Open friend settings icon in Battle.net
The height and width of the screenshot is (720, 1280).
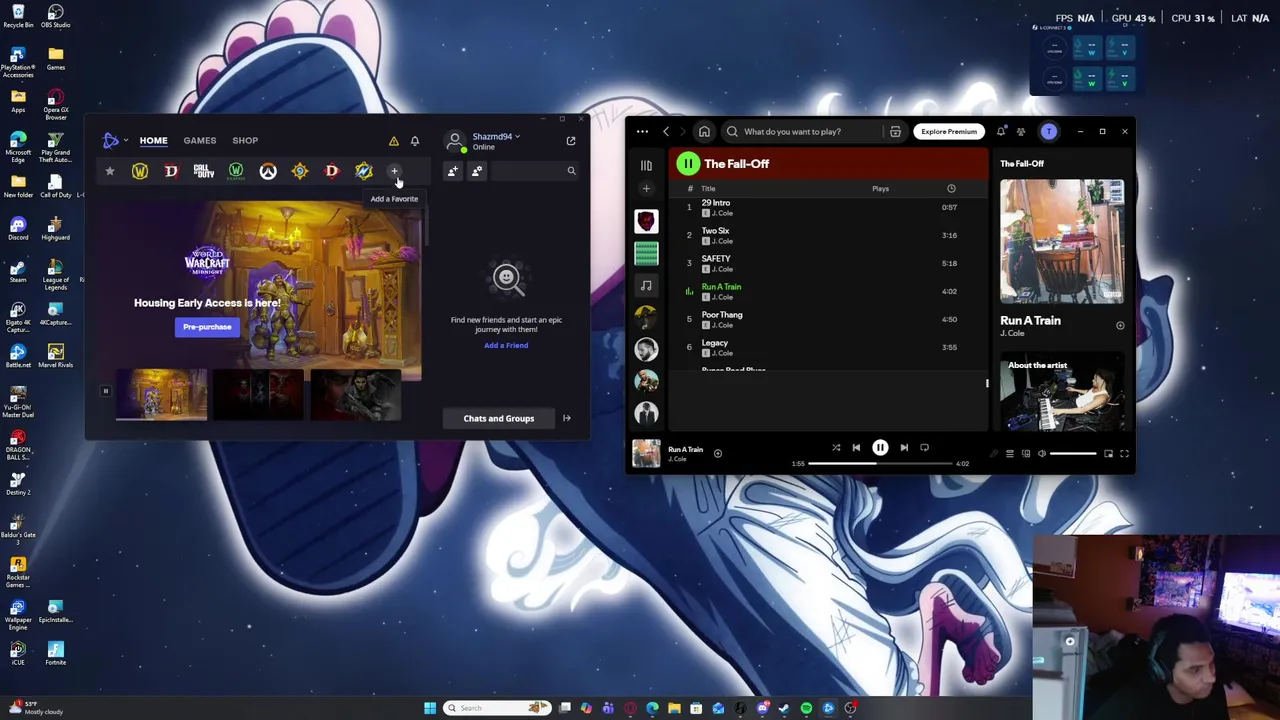tap(477, 171)
